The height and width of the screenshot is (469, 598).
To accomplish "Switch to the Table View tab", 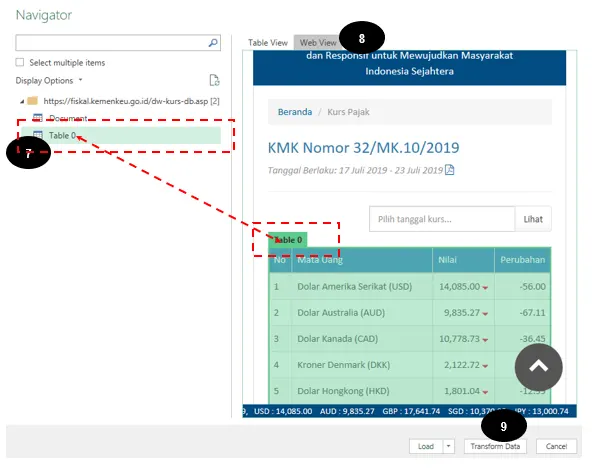I will point(268,43).
